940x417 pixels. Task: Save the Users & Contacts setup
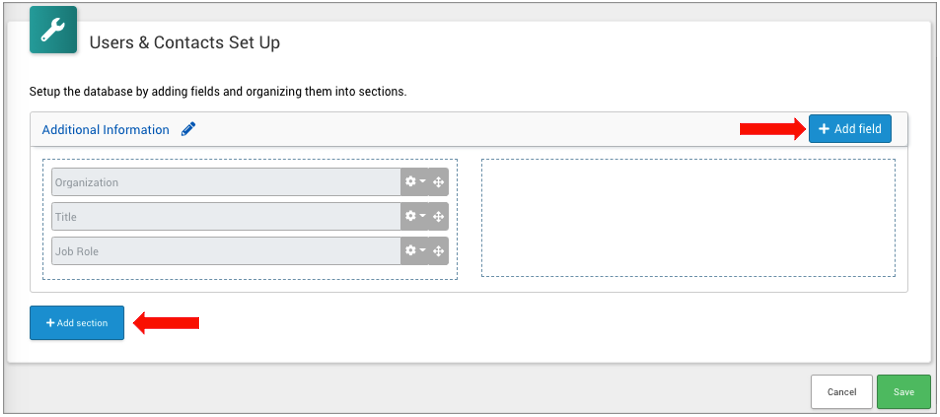903,392
